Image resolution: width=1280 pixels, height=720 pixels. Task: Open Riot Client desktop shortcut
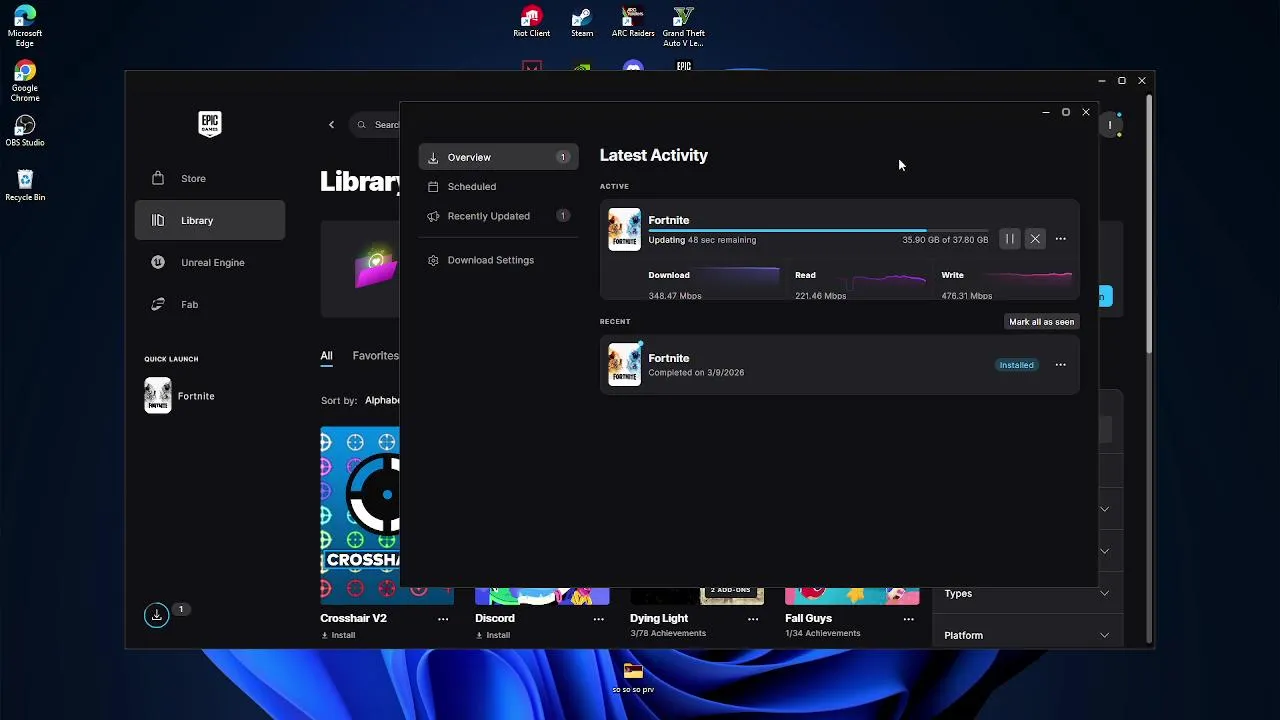click(531, 23)
